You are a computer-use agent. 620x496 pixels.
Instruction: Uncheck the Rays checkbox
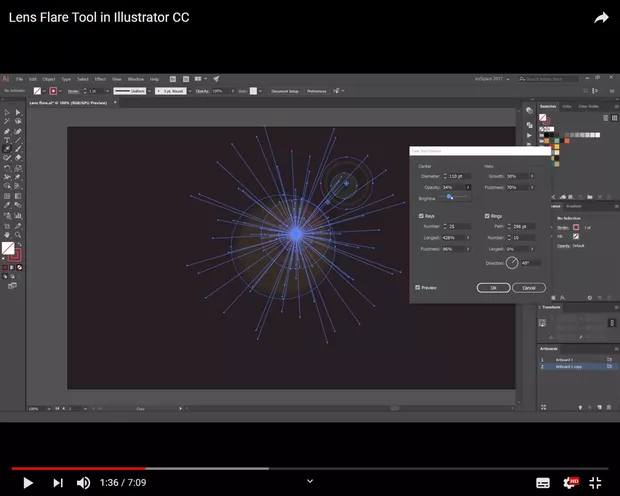click(x=422, y=216)
